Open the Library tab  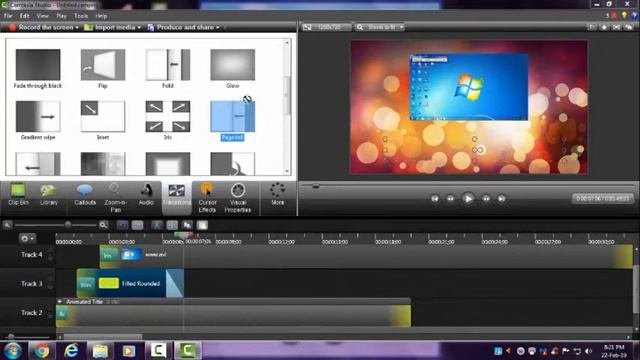click(49, 195)
